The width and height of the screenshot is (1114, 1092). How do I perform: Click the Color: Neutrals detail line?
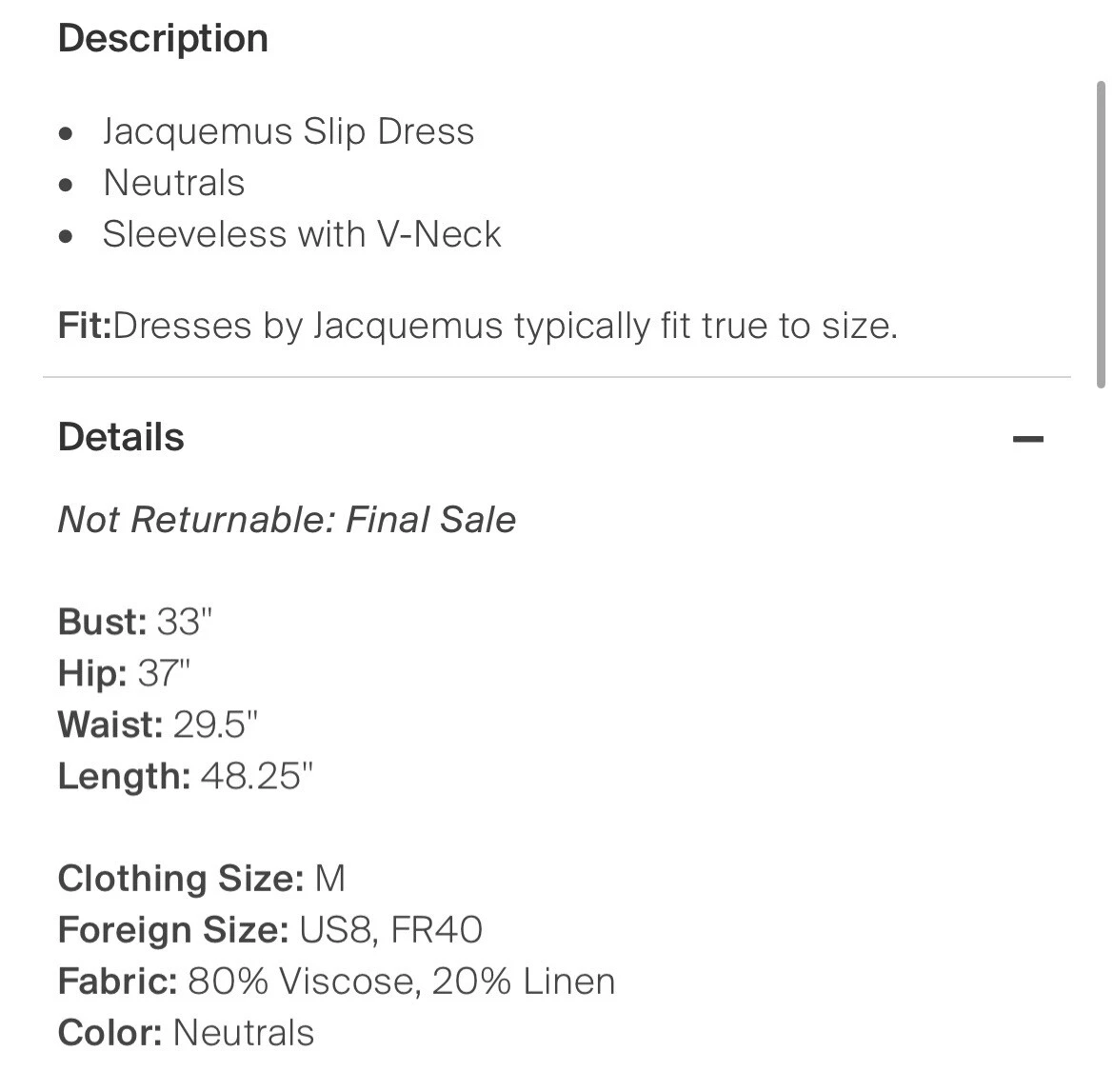(x=186, y=1032)
